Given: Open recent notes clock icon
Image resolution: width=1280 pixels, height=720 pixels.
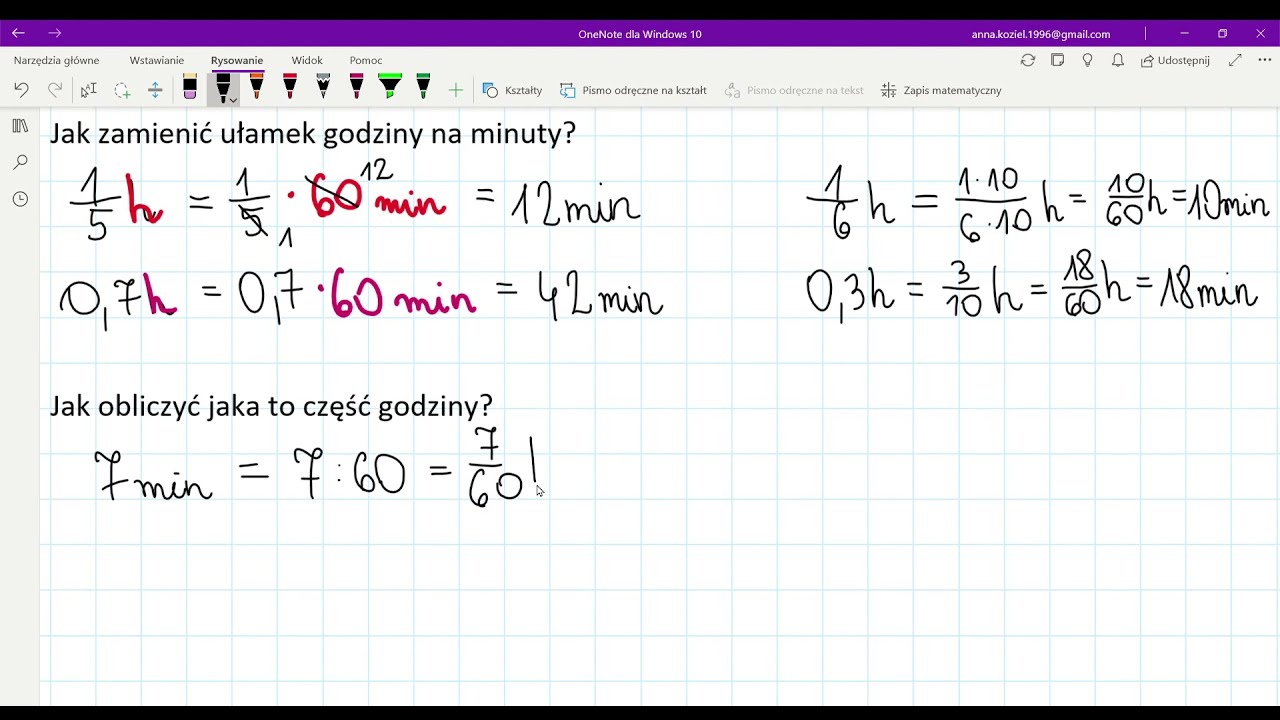Looking at the screenshot, I should pyautogui.click(x=20, y=199).
